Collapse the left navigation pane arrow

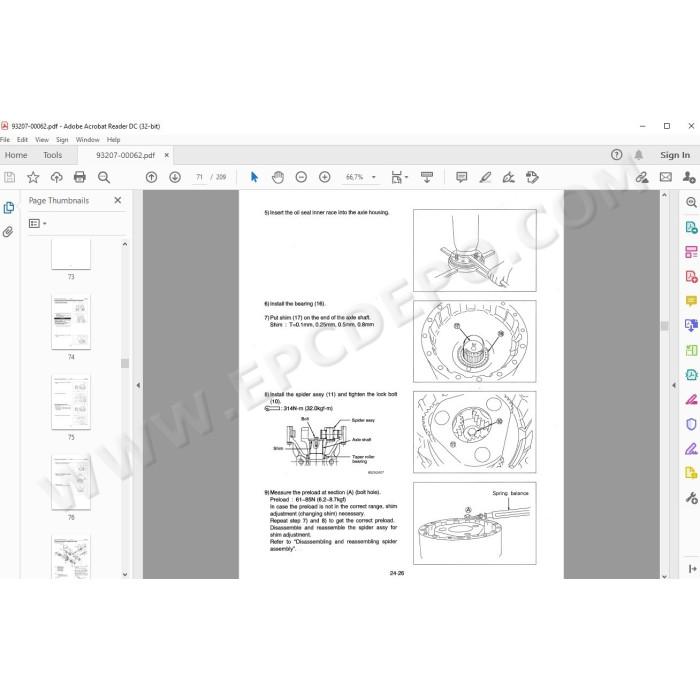138,385
